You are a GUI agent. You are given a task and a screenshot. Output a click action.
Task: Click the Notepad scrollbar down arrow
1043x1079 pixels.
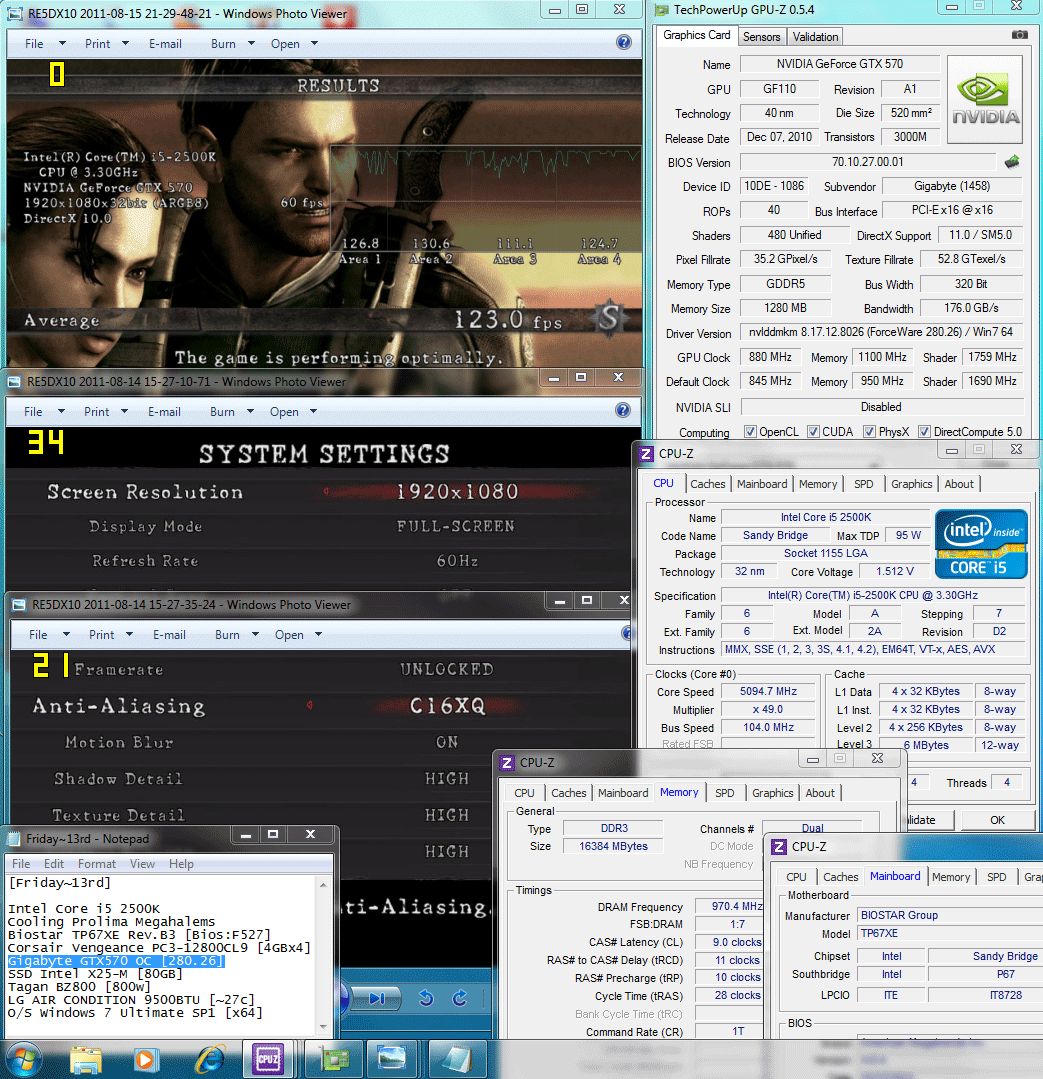point(323,1027)
